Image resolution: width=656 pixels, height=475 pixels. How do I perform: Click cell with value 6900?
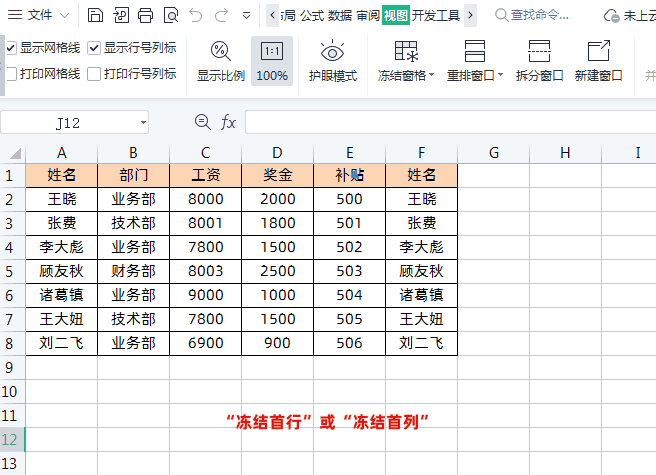(205, 343)
